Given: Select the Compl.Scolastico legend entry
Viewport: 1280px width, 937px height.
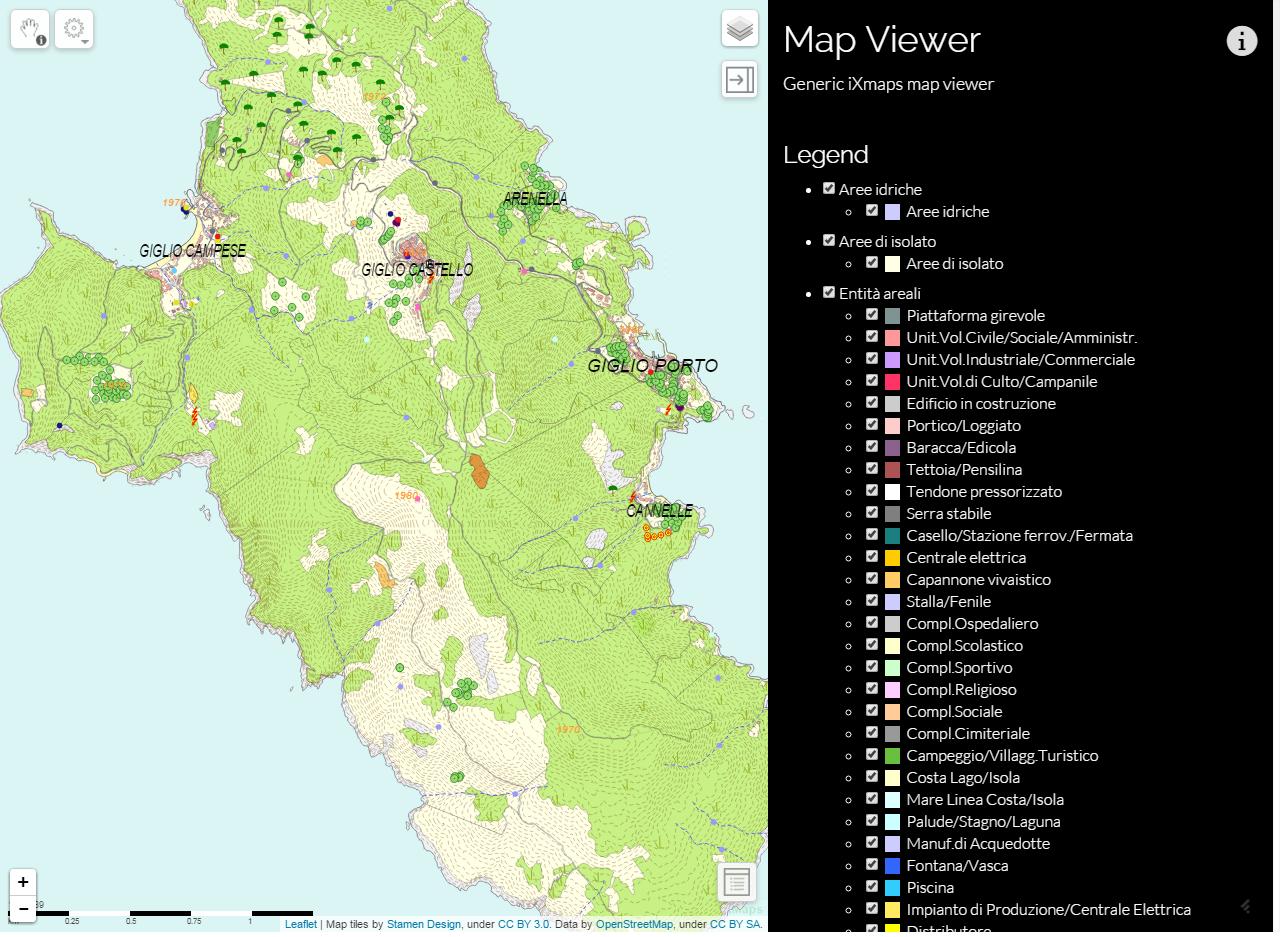Looking at the screenshot, I should (964, 645).
